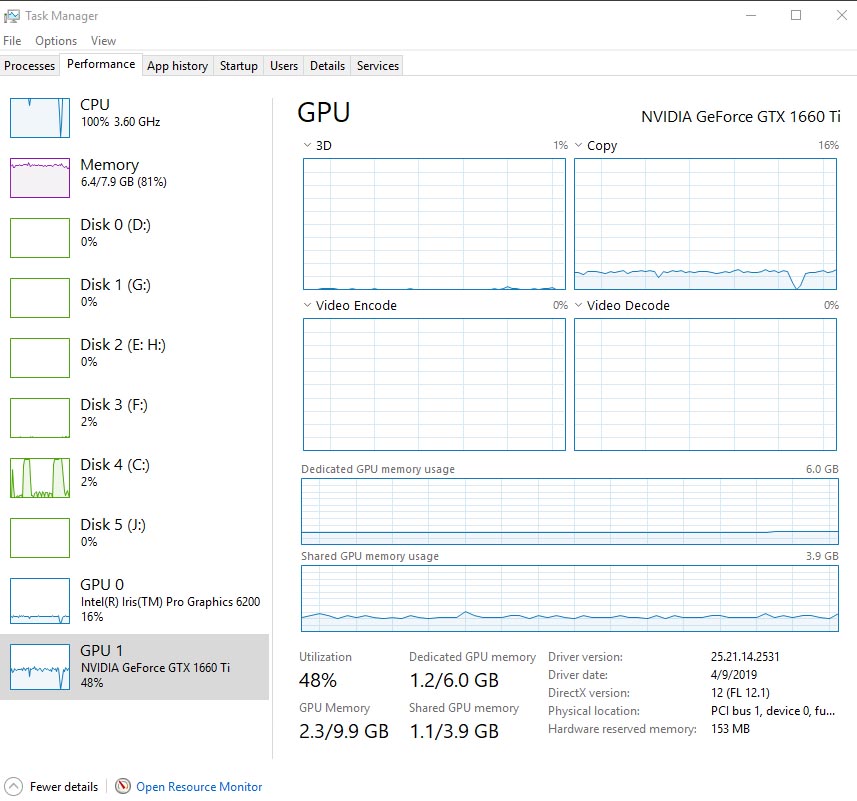
Task: Click Open Resource Monitor link
Action: pos(199,787)
